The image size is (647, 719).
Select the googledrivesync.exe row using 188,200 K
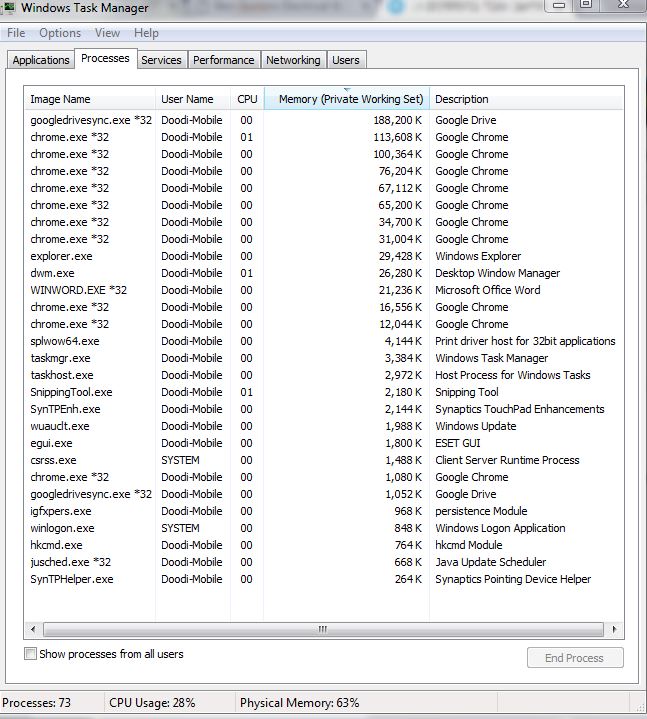323,120
